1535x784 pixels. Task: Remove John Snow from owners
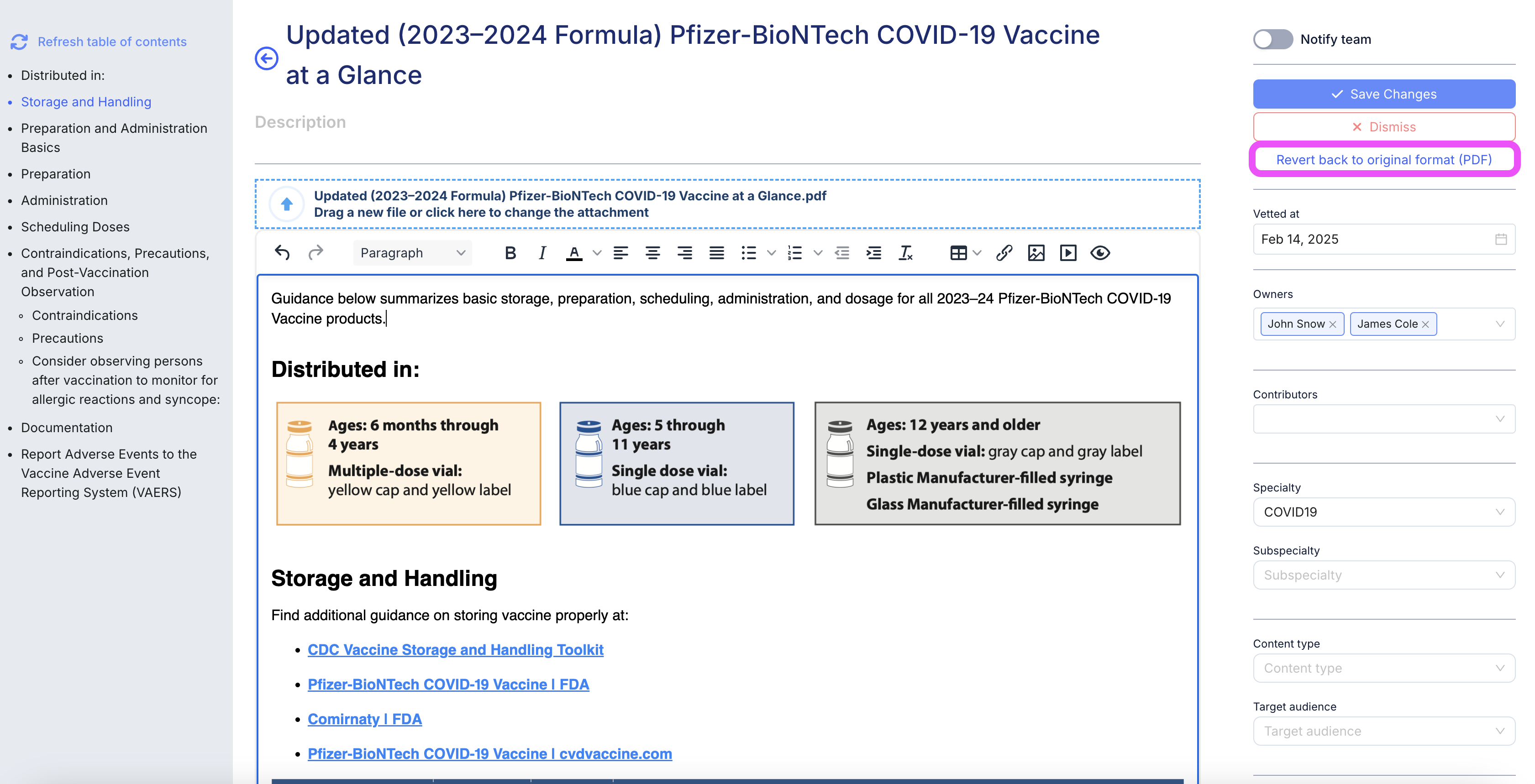(x=1332, y=324)
